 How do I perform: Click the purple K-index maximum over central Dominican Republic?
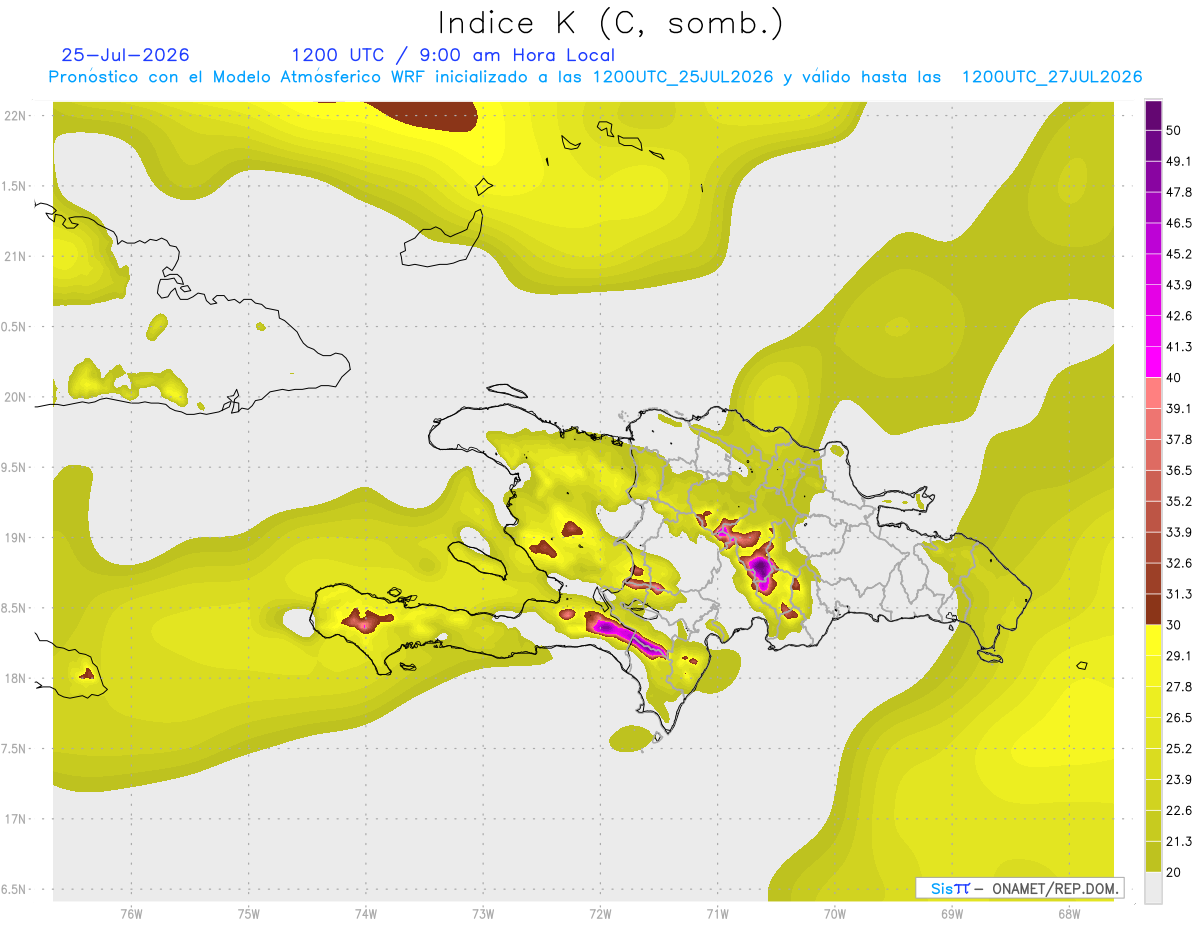(x=761, y=570)
